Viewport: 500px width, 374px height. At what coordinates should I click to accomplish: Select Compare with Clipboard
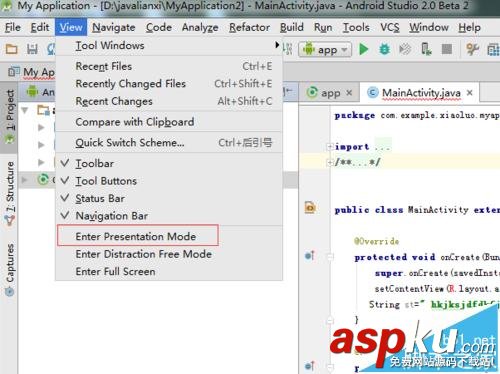point(169,122)
